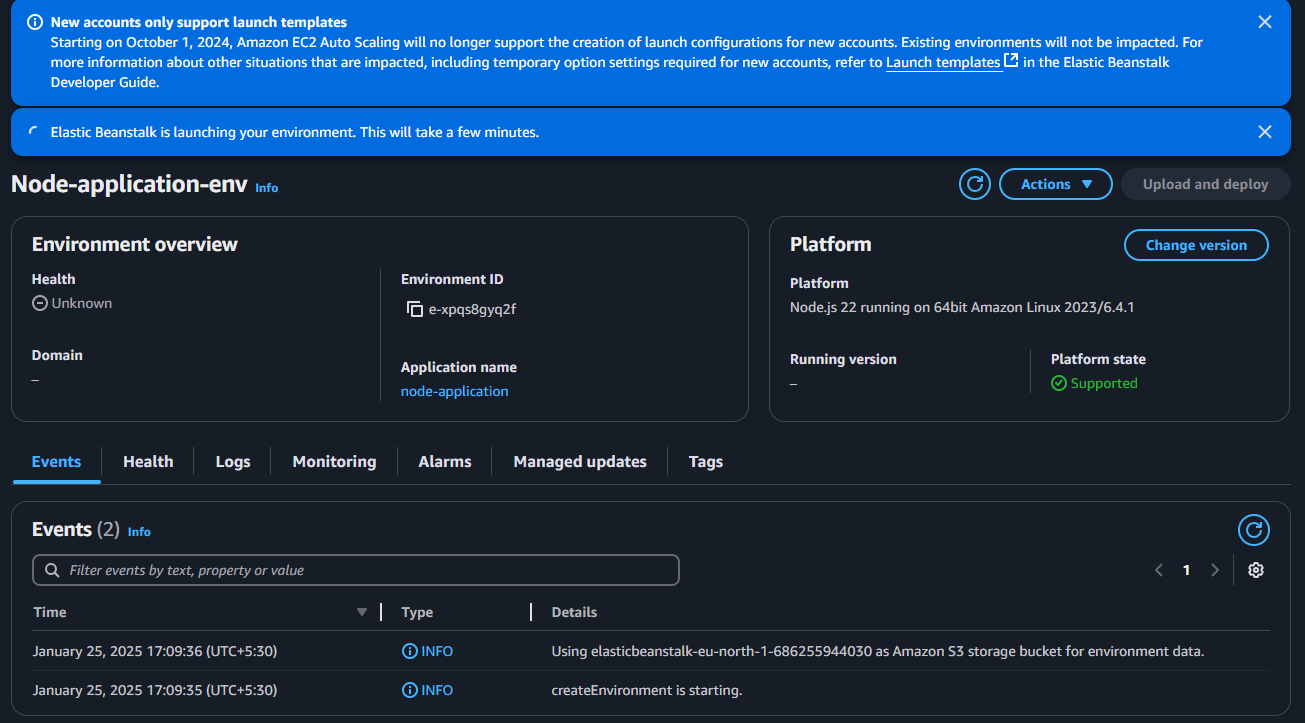Click the search magnifier icon in events filter
Image resolution: width=1305 pixels, height=723 pixels.
pyautogui.click(x=51, y=570)
